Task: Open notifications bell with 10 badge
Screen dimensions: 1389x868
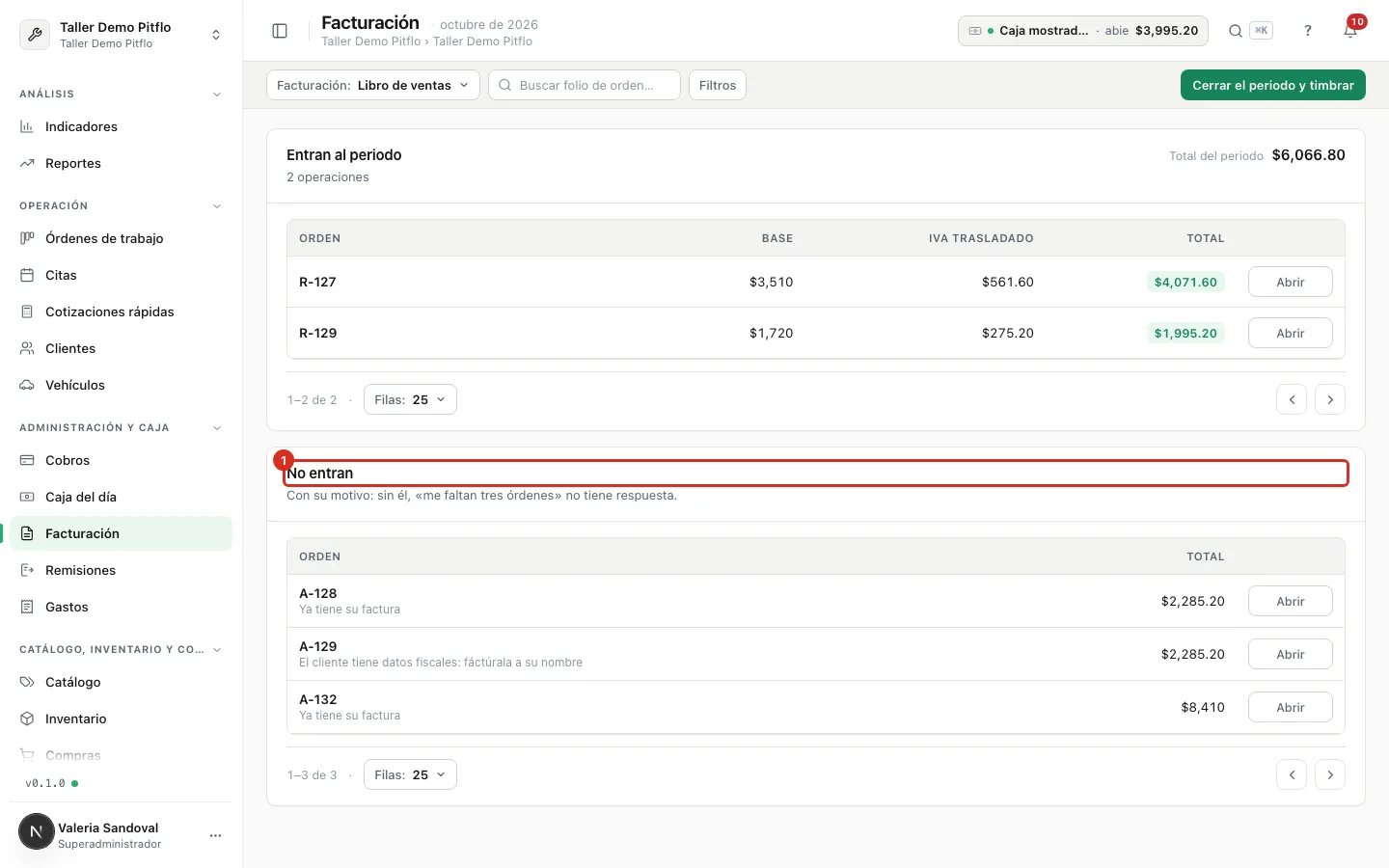Action: click(1350, 31)
